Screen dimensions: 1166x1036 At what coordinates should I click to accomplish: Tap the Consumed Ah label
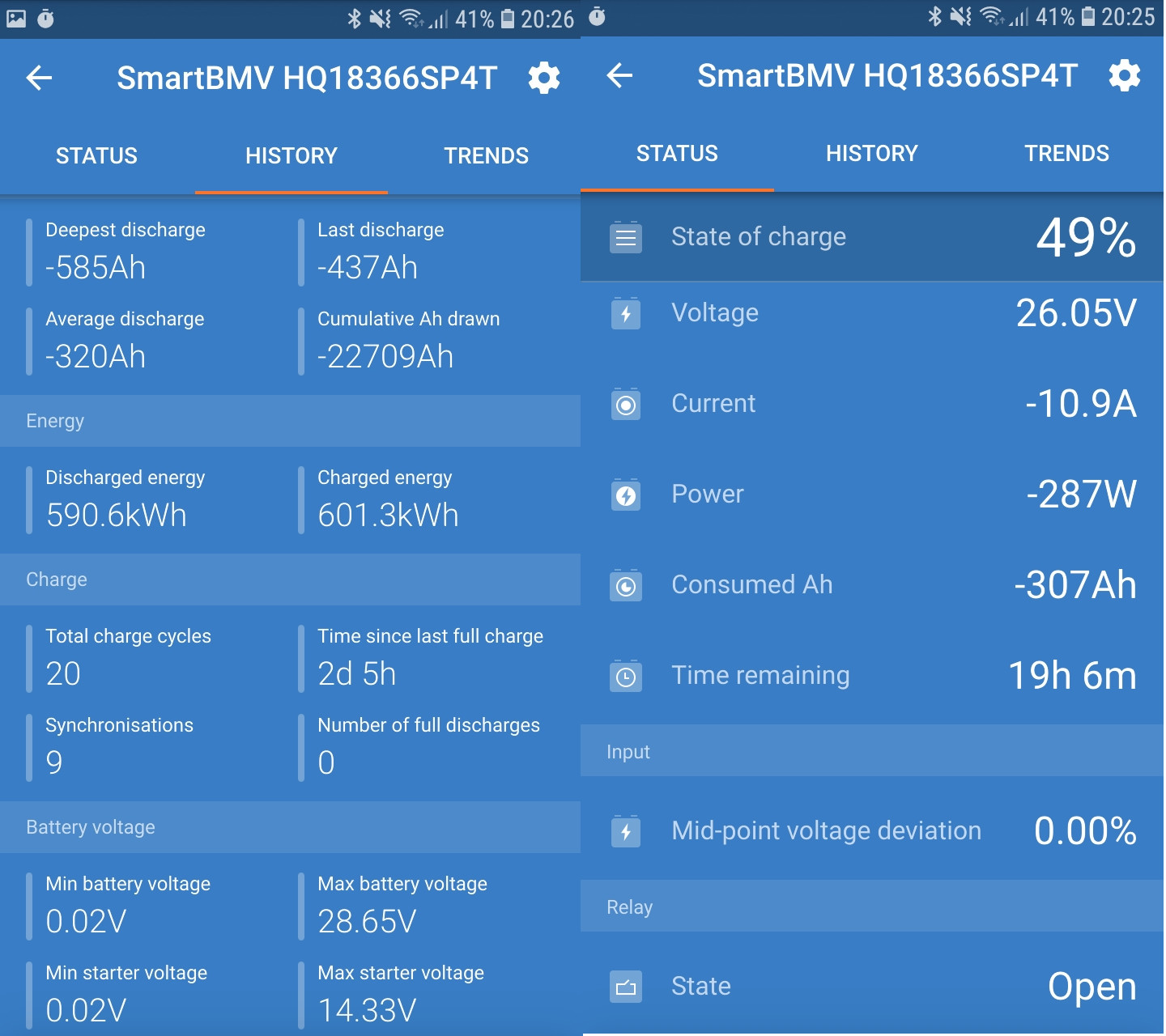[x=751, y=585]
